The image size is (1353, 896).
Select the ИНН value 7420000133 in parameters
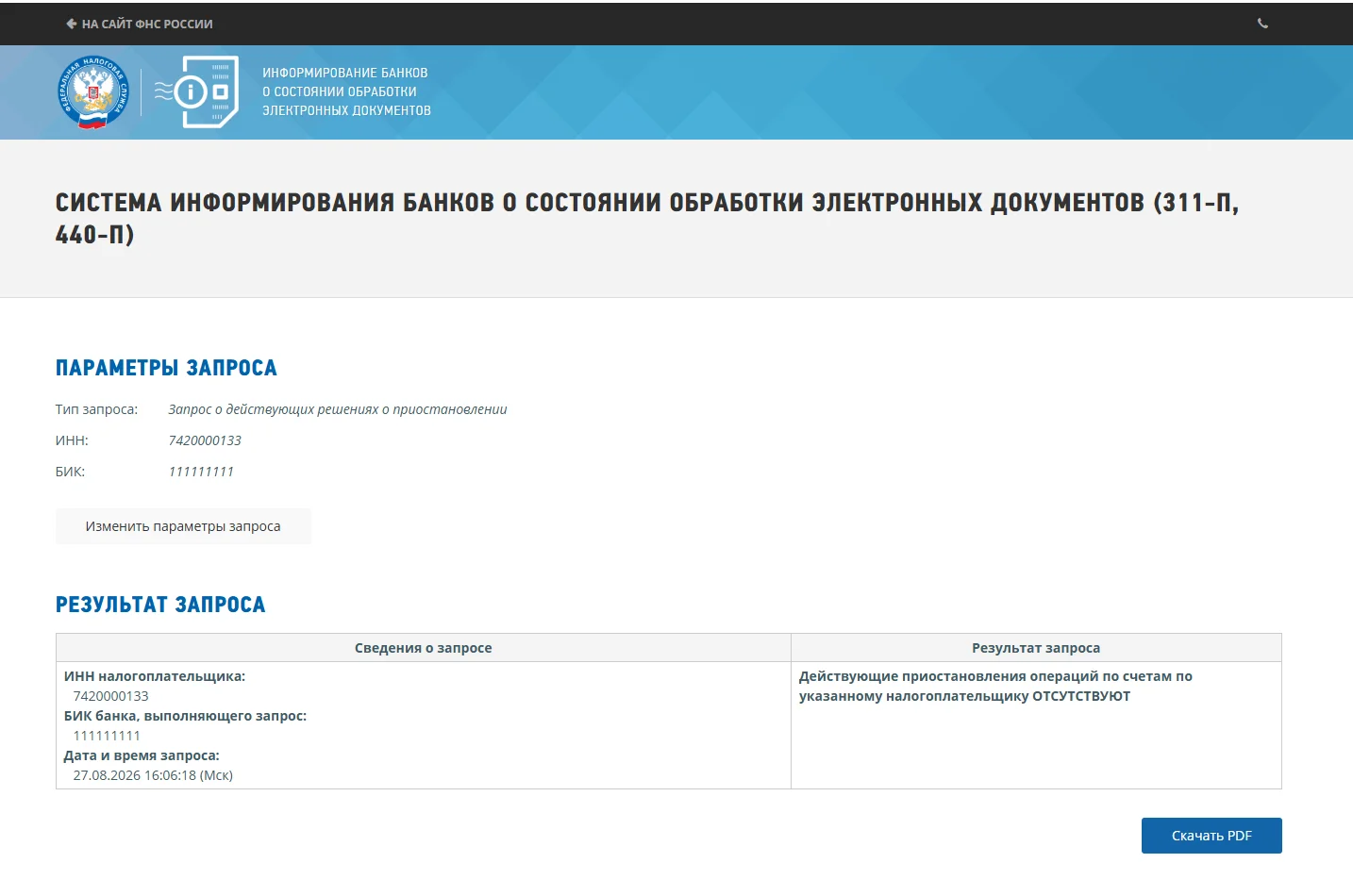coord(205,440)
